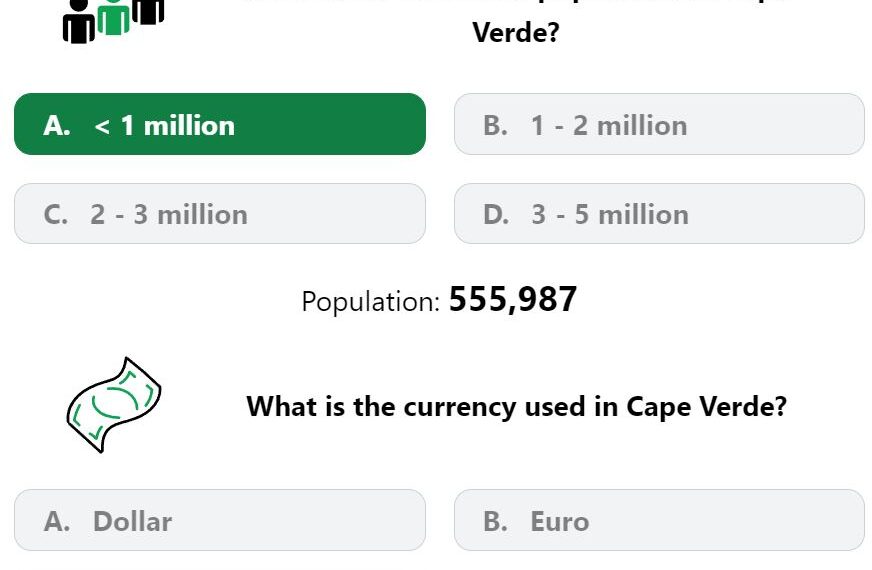The height and width of the screenshot is (570, 872).
Task: Choose the '1 - 2 million' option
Action: pyautogui.click(x=659, y=124)
